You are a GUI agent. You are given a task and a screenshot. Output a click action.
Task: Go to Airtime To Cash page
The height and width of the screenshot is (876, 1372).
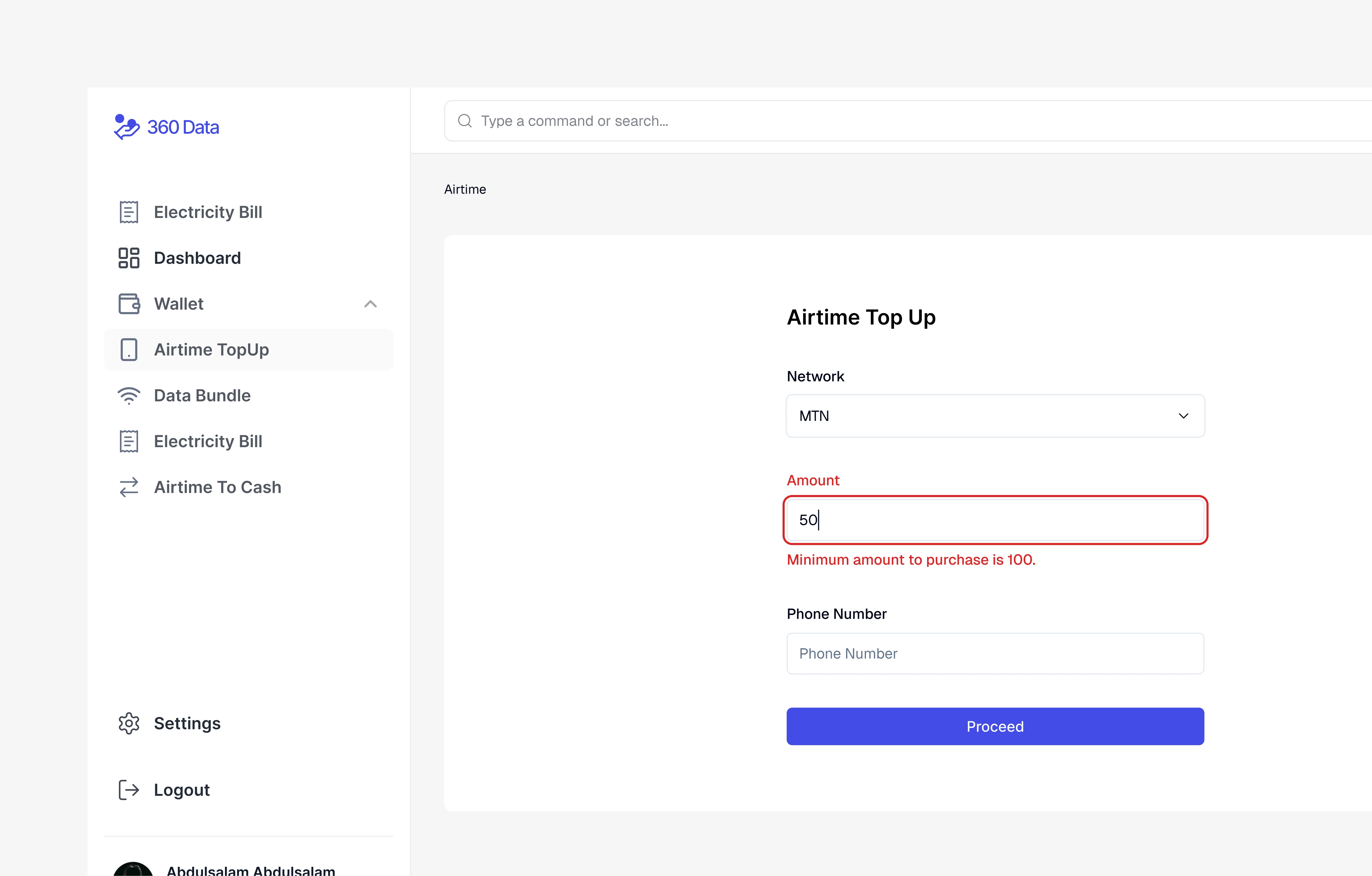[217, 487]
